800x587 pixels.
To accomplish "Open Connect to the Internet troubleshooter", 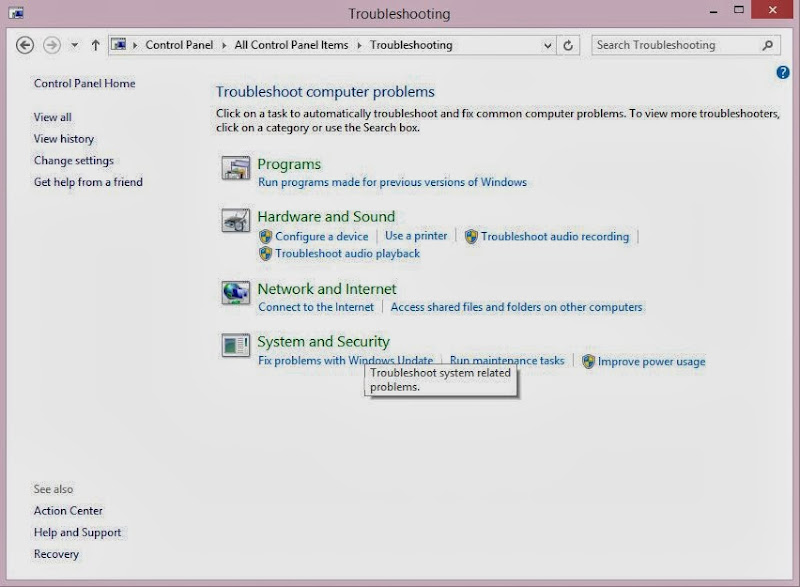I will [x=316, y=307].
